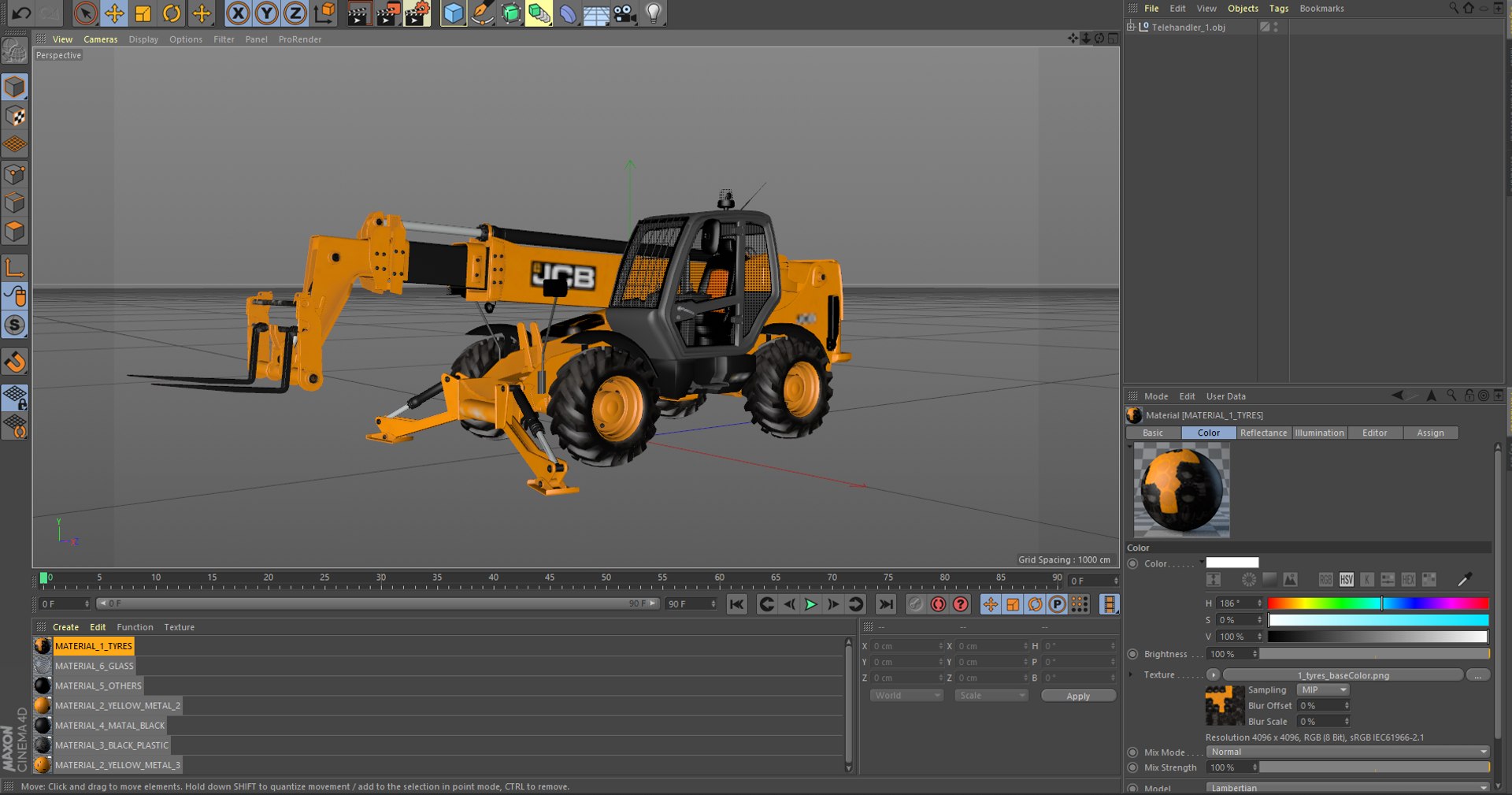The image size is (1512, 795).
Task: Go to end of animation
Action: [886, 604]
